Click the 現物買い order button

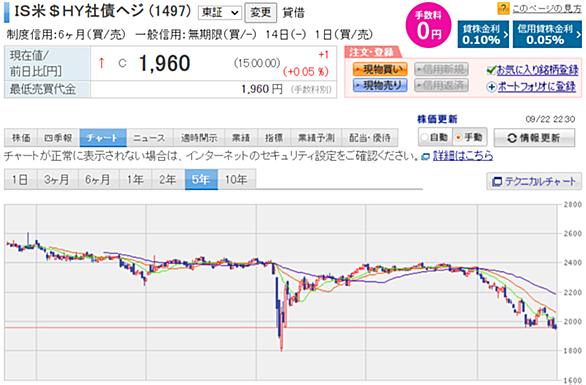pyautogui.click(x=380, y=69)
